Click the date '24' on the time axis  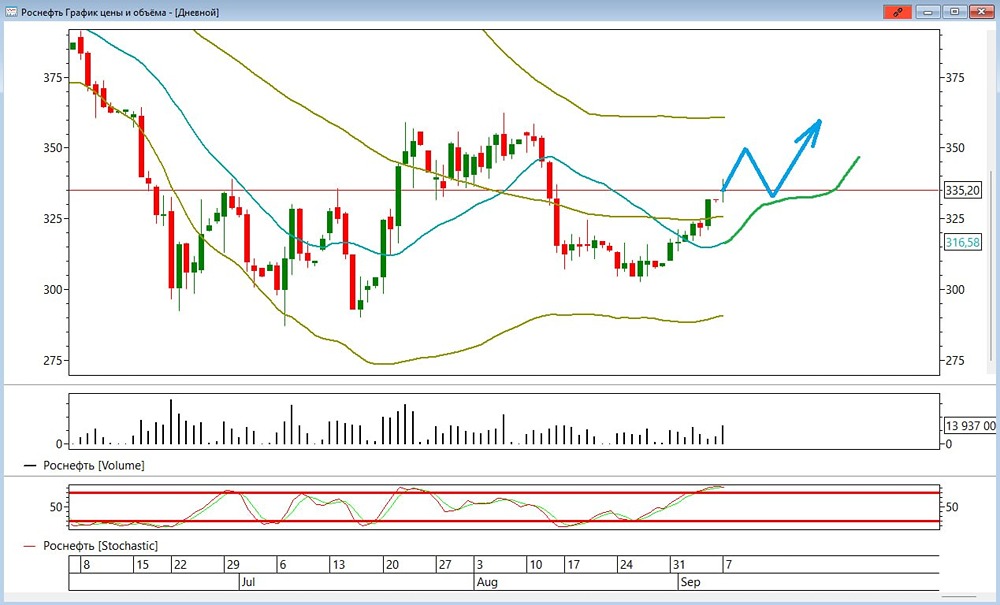coord(626,565)
